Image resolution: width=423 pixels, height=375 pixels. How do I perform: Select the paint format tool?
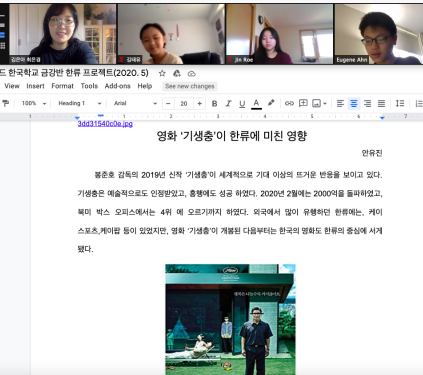[x=6, y=103]
